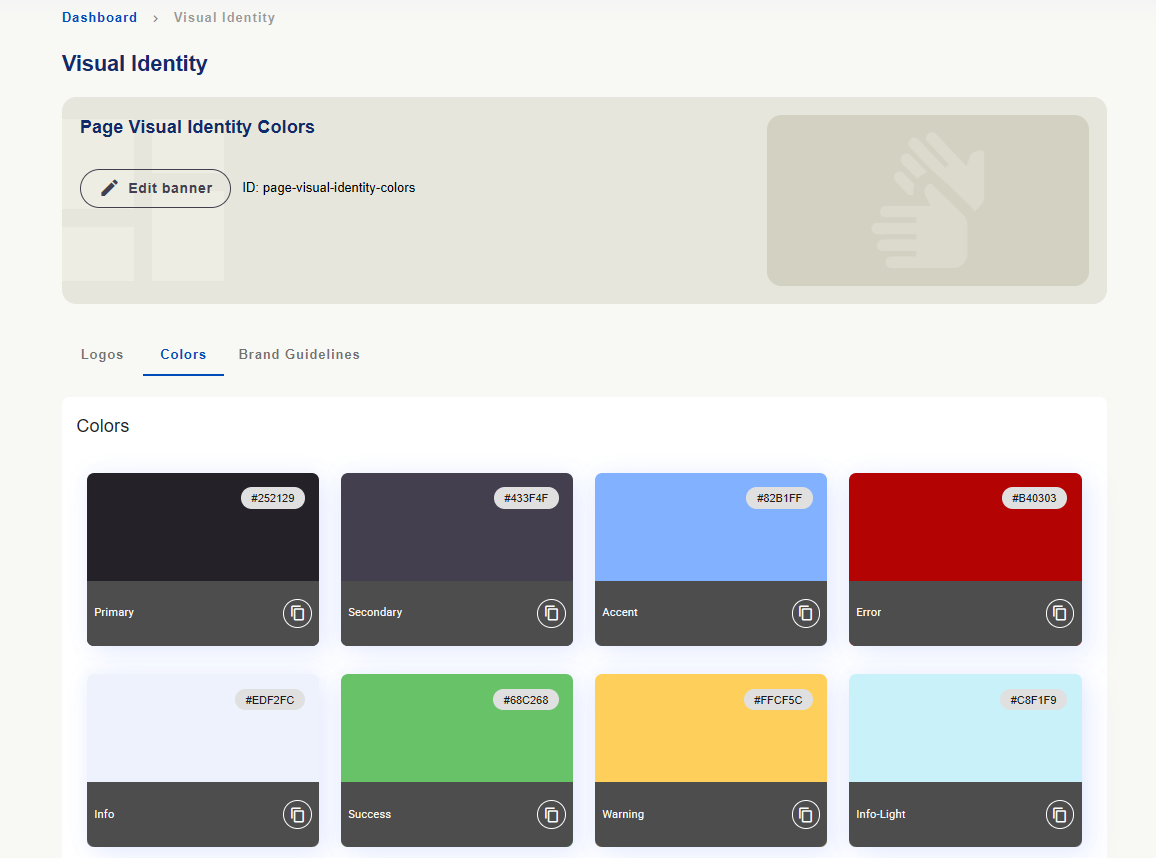Open the Logos tab
This screenshot has width=1156, height=858.
[x=102, y=355]
